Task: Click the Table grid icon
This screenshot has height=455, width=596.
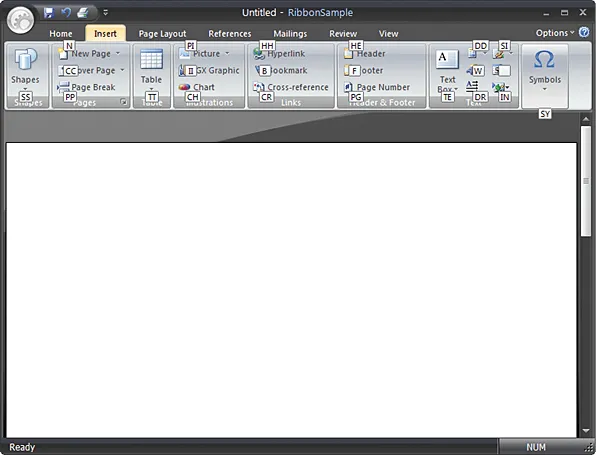Action: (151, 60)
